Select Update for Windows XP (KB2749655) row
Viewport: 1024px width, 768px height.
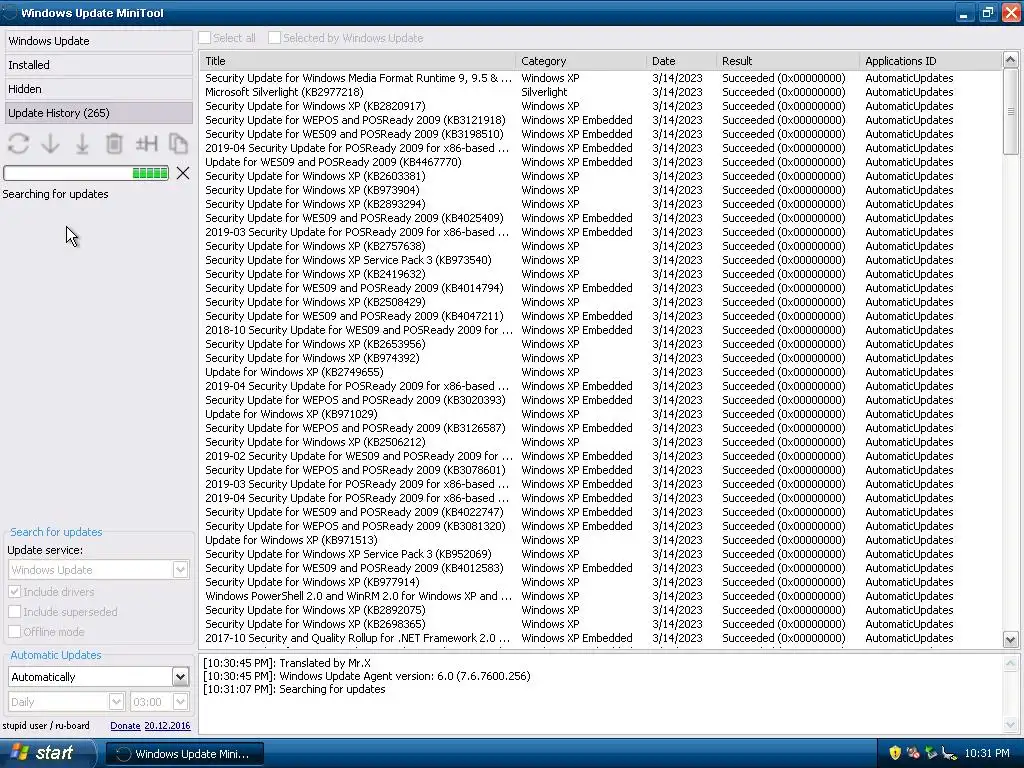tap(601, 372)
